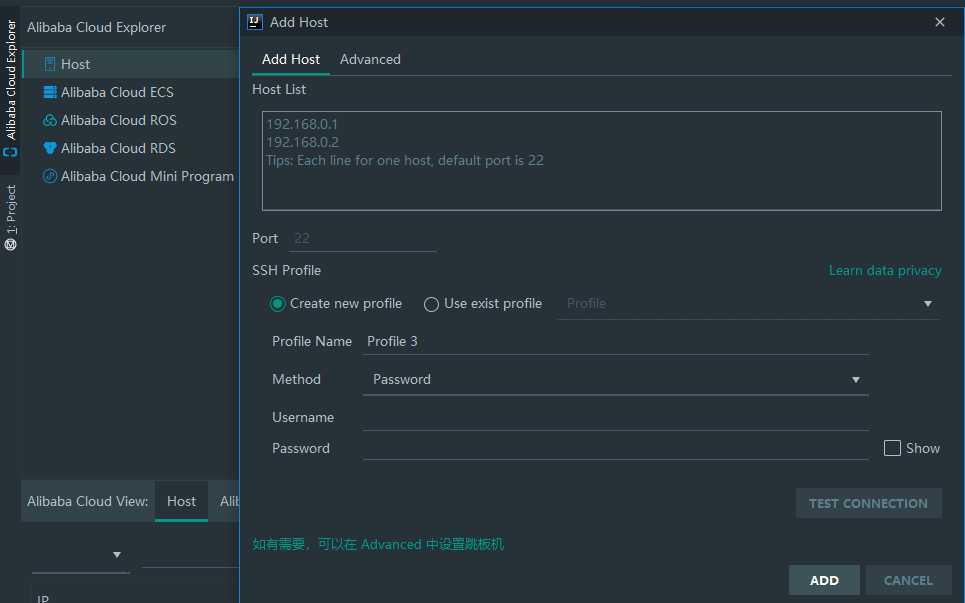Close the Add Host dialog
Image resolution: width=965 pixels, height=603 pixels.
tap(940, 22)
